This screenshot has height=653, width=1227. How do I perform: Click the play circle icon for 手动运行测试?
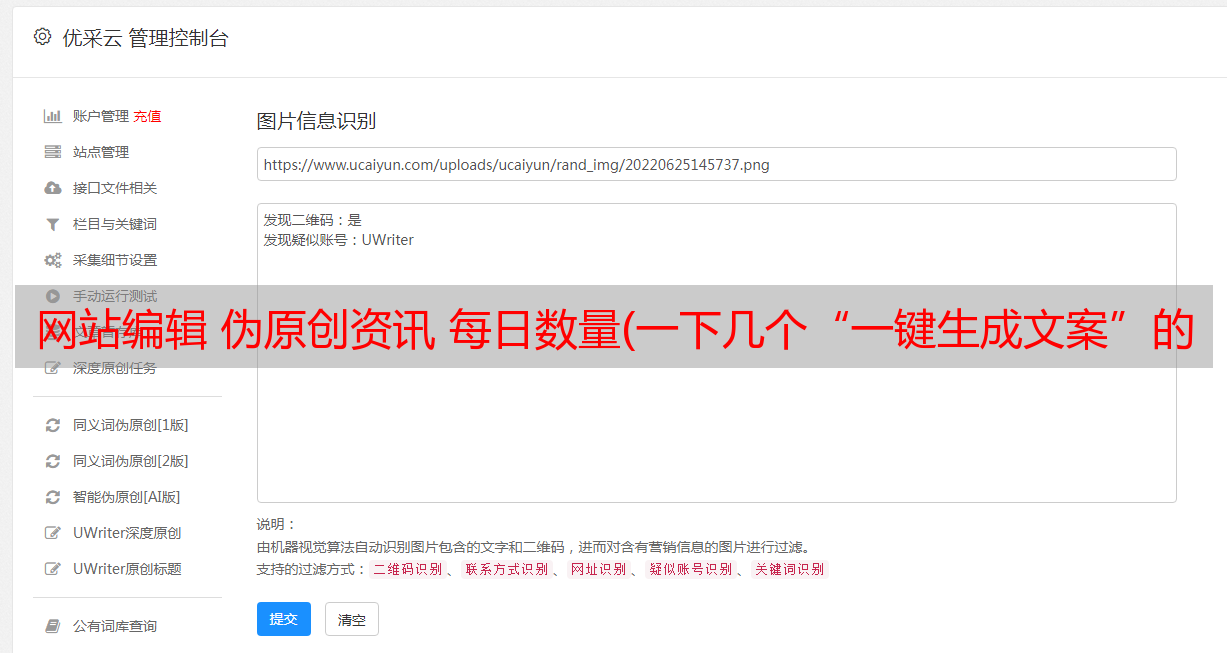click(x=53, y=296)
